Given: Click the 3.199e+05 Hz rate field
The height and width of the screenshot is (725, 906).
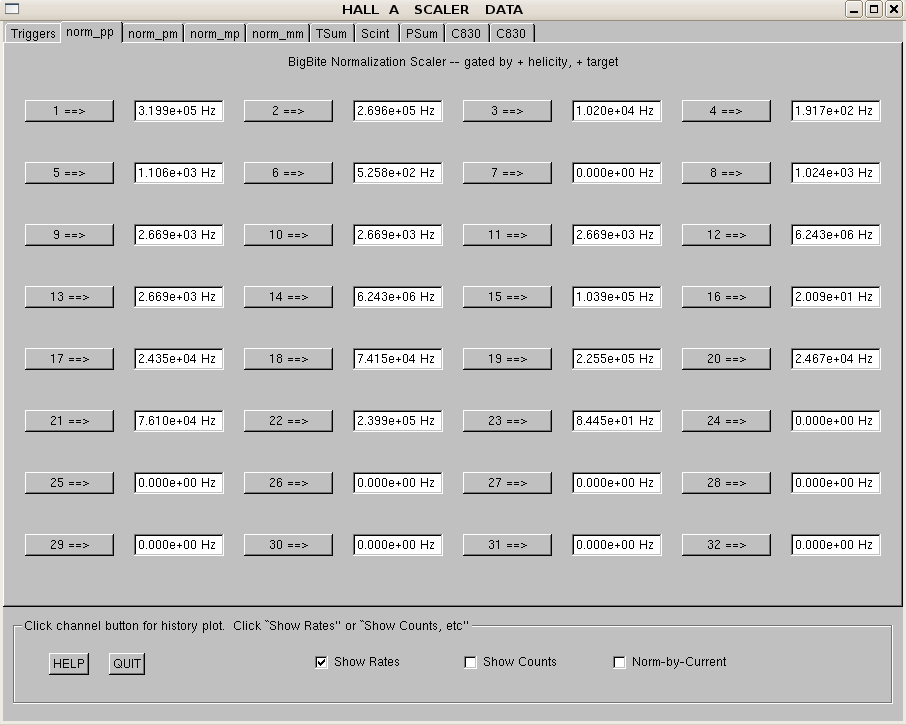Looking at the screenshot, I should (x=179, y=111).
